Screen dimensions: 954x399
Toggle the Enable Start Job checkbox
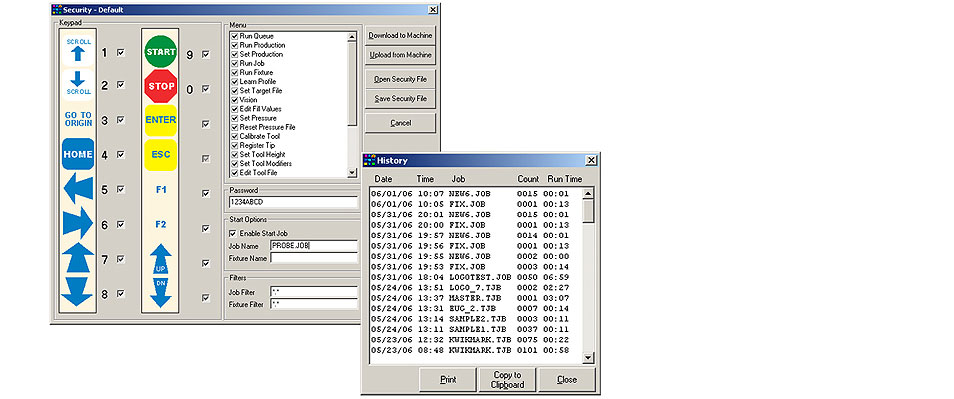[232, 234]
